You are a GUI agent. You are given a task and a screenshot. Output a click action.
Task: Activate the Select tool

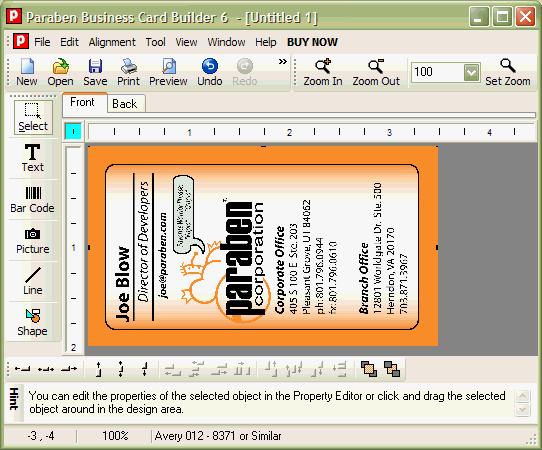coord(33,117)
